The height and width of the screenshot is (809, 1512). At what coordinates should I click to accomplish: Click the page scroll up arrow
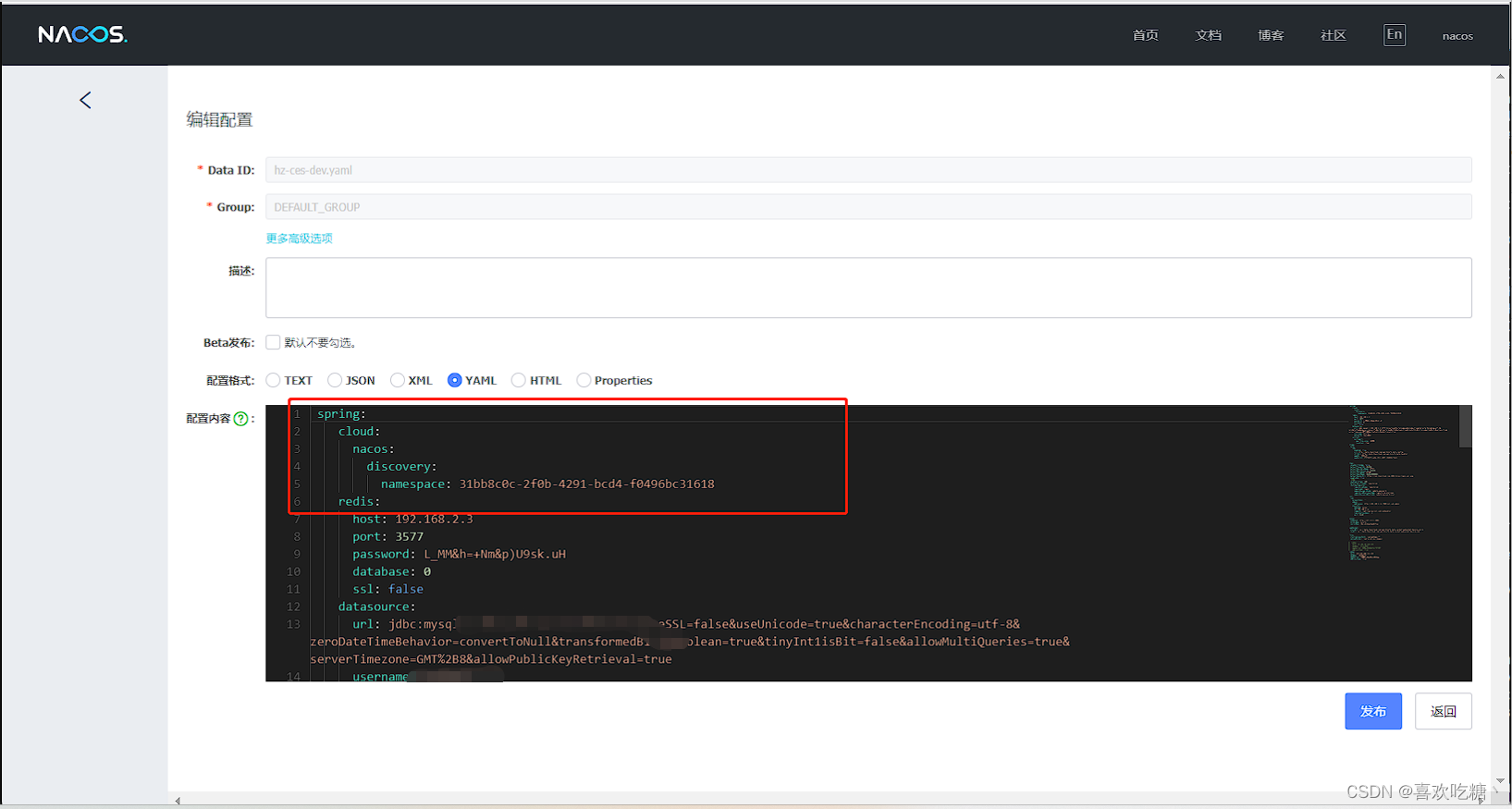pos(1500,77)
